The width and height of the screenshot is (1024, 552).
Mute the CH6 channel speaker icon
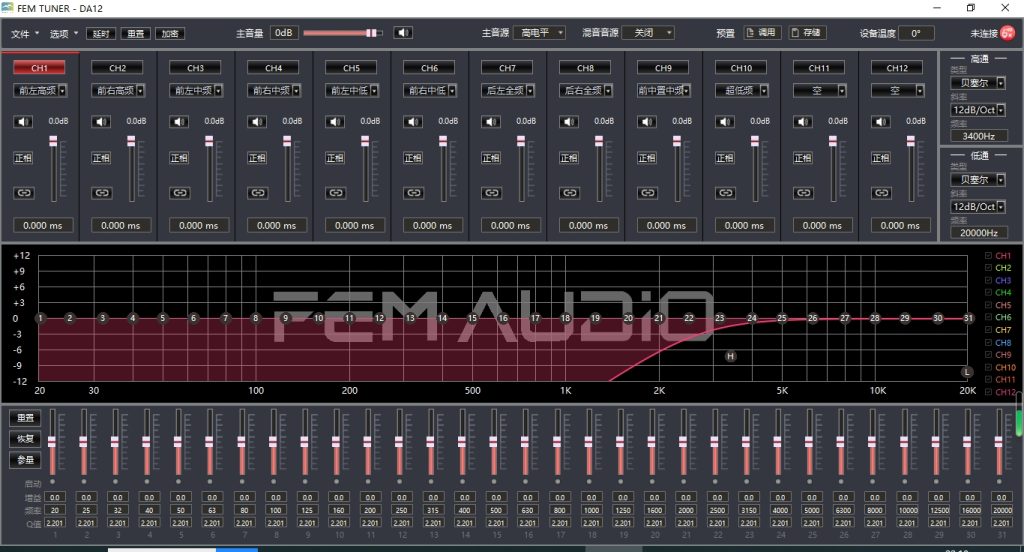(413, 122)
